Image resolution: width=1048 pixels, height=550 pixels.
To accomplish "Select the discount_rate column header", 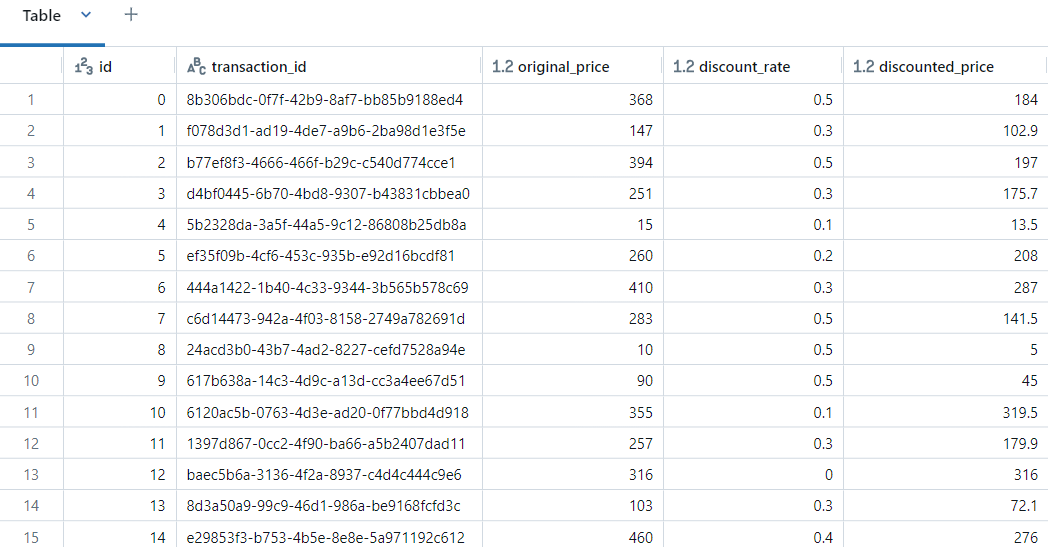I will click(x=744, y=67).
